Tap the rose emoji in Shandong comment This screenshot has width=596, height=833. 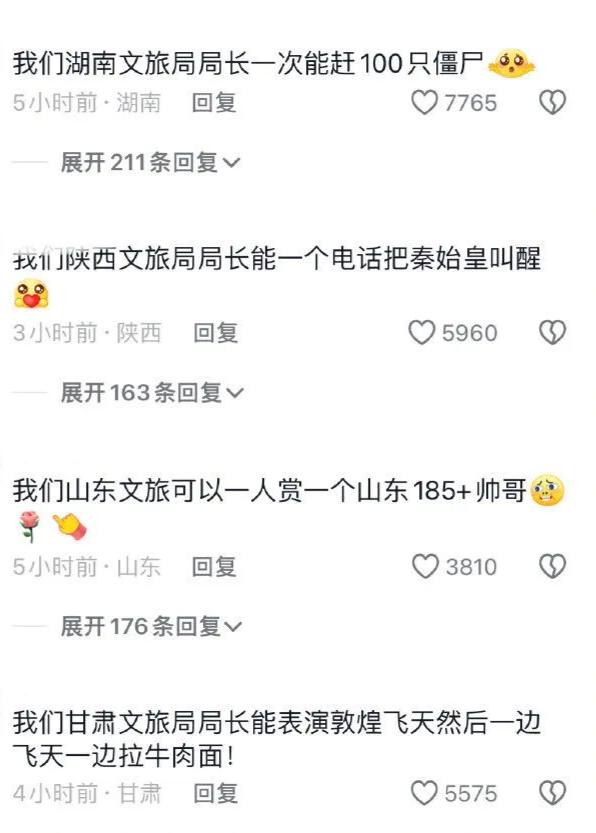[x=30, y=526]
